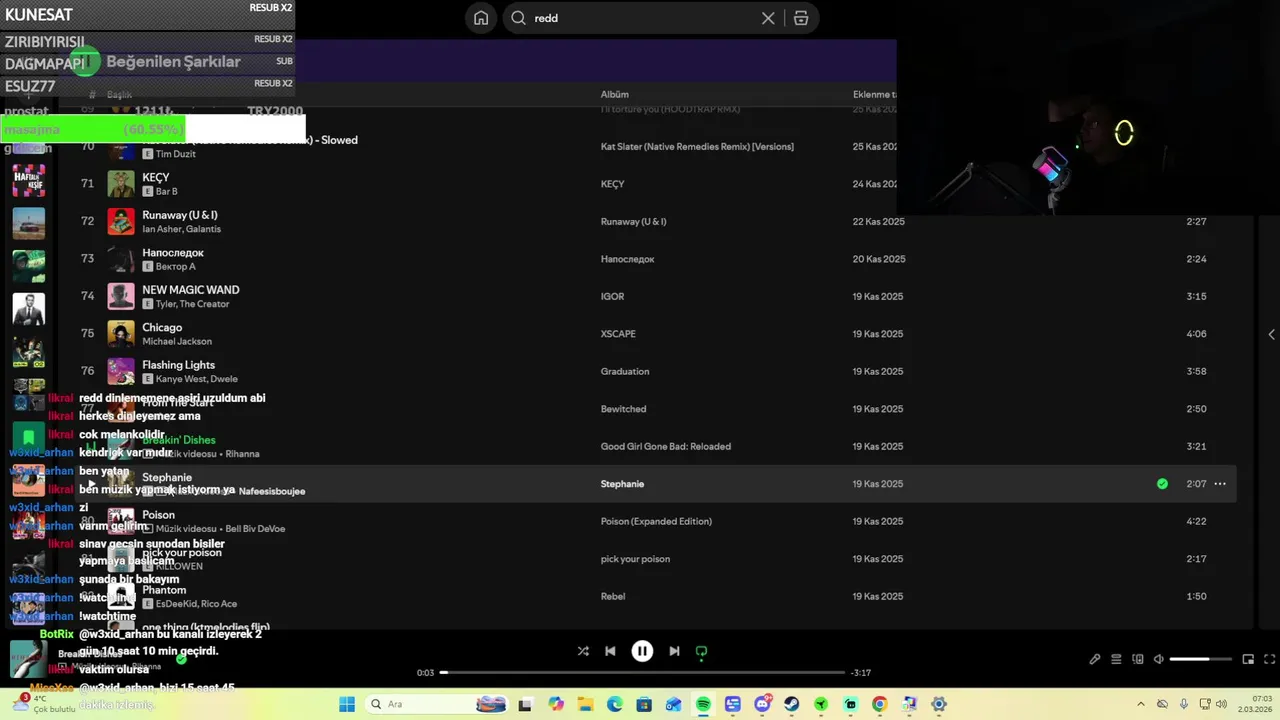This screenshot has width=1280, height=720.
Task: Clear the search text with X icon
Action: pyautogui.click(x=768, y=18)
